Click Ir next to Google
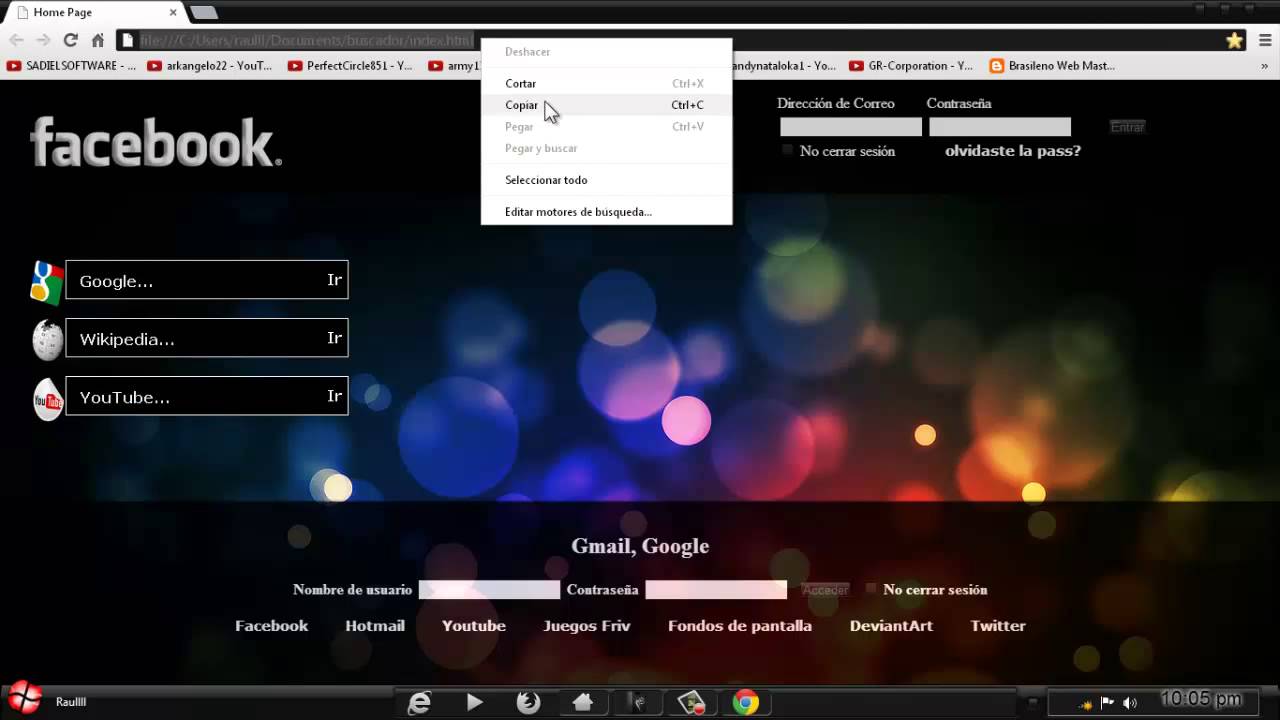The width and height of the screenshot is (1280, 720). click(x=335, y=280)
